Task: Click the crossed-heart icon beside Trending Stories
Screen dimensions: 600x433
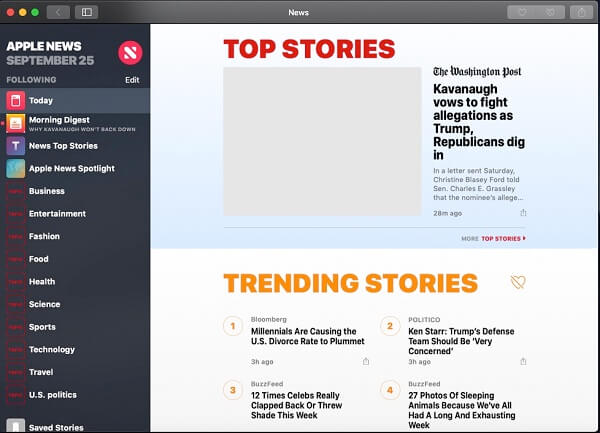Action: [517, 283]
